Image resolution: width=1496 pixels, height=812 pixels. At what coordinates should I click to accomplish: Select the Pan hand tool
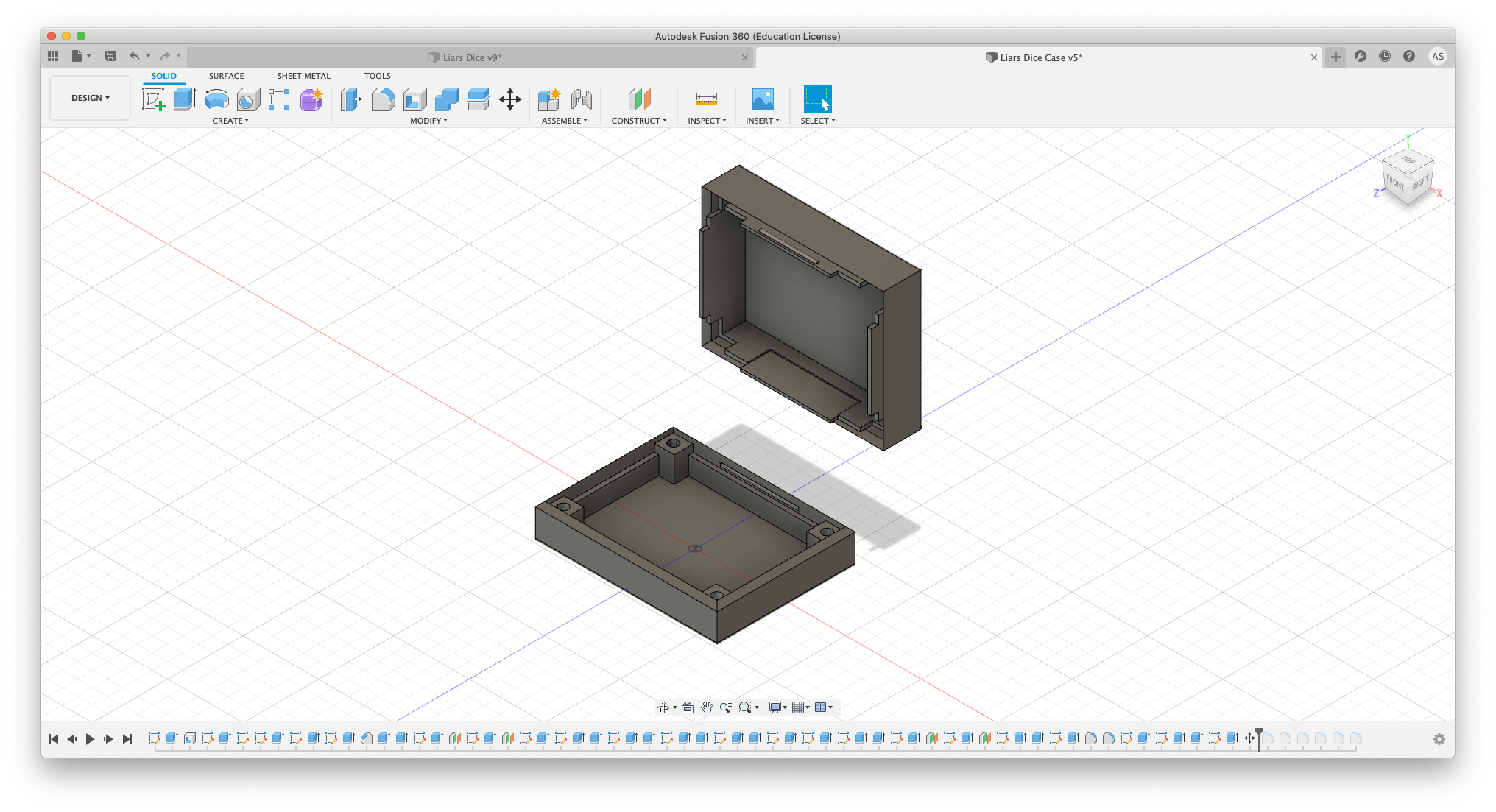(x=707, y=707)
